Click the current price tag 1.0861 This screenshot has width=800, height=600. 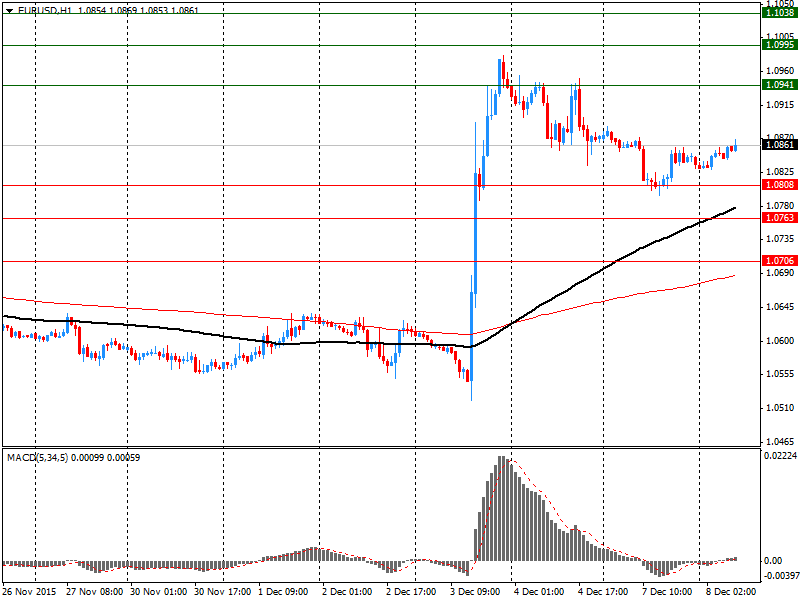coord(779,145)
